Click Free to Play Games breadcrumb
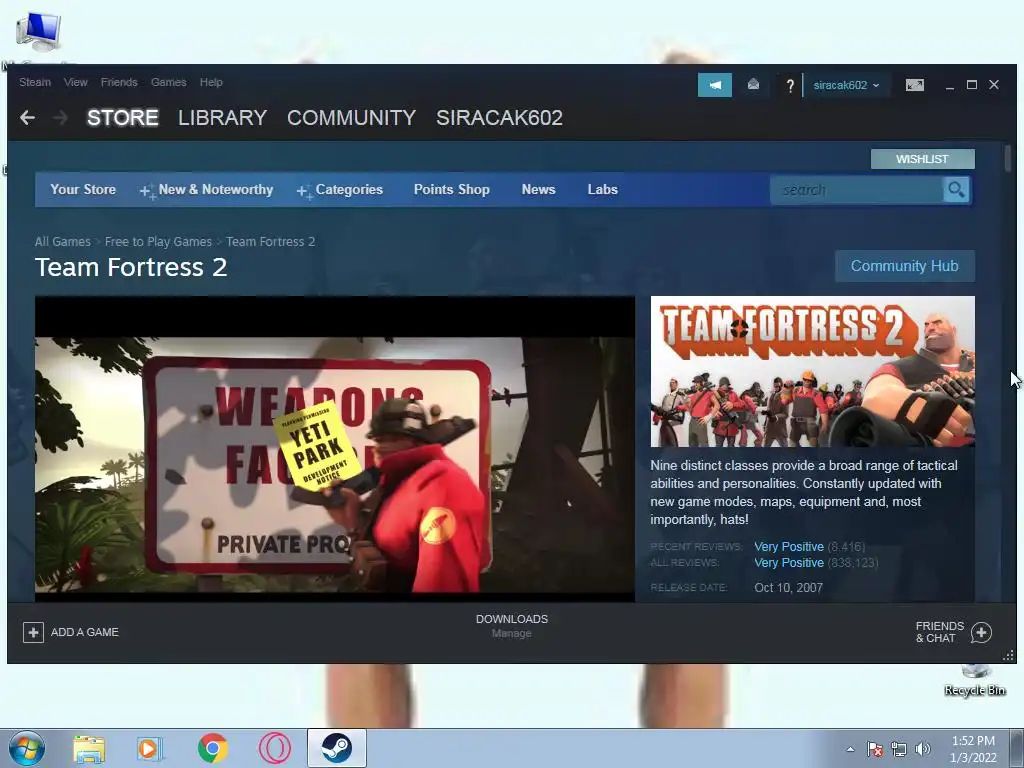1024x768 pixels. click(x=158, y=242)
